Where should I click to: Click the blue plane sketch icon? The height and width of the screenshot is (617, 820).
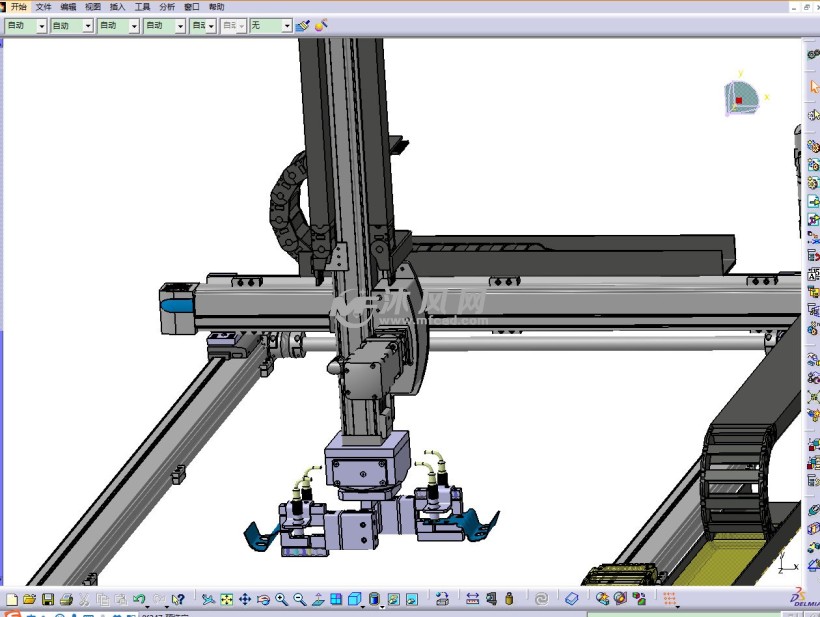(x=572, y=599)
